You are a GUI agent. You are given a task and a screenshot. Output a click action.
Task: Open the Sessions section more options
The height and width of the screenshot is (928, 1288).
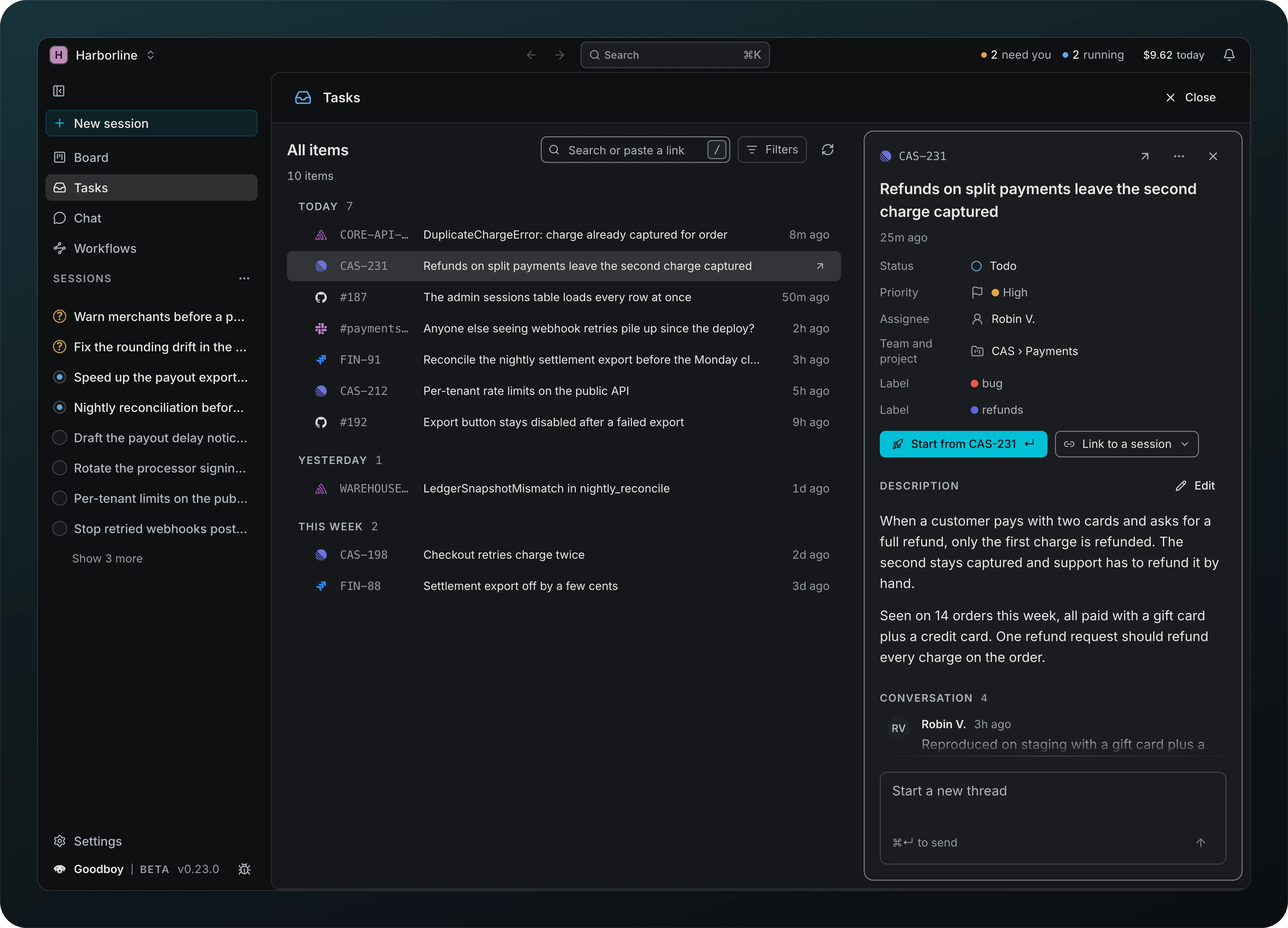tap(244, 278)
